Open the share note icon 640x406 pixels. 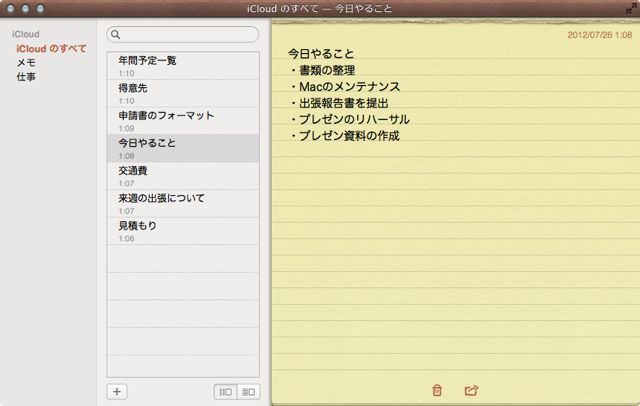point(471,390)
